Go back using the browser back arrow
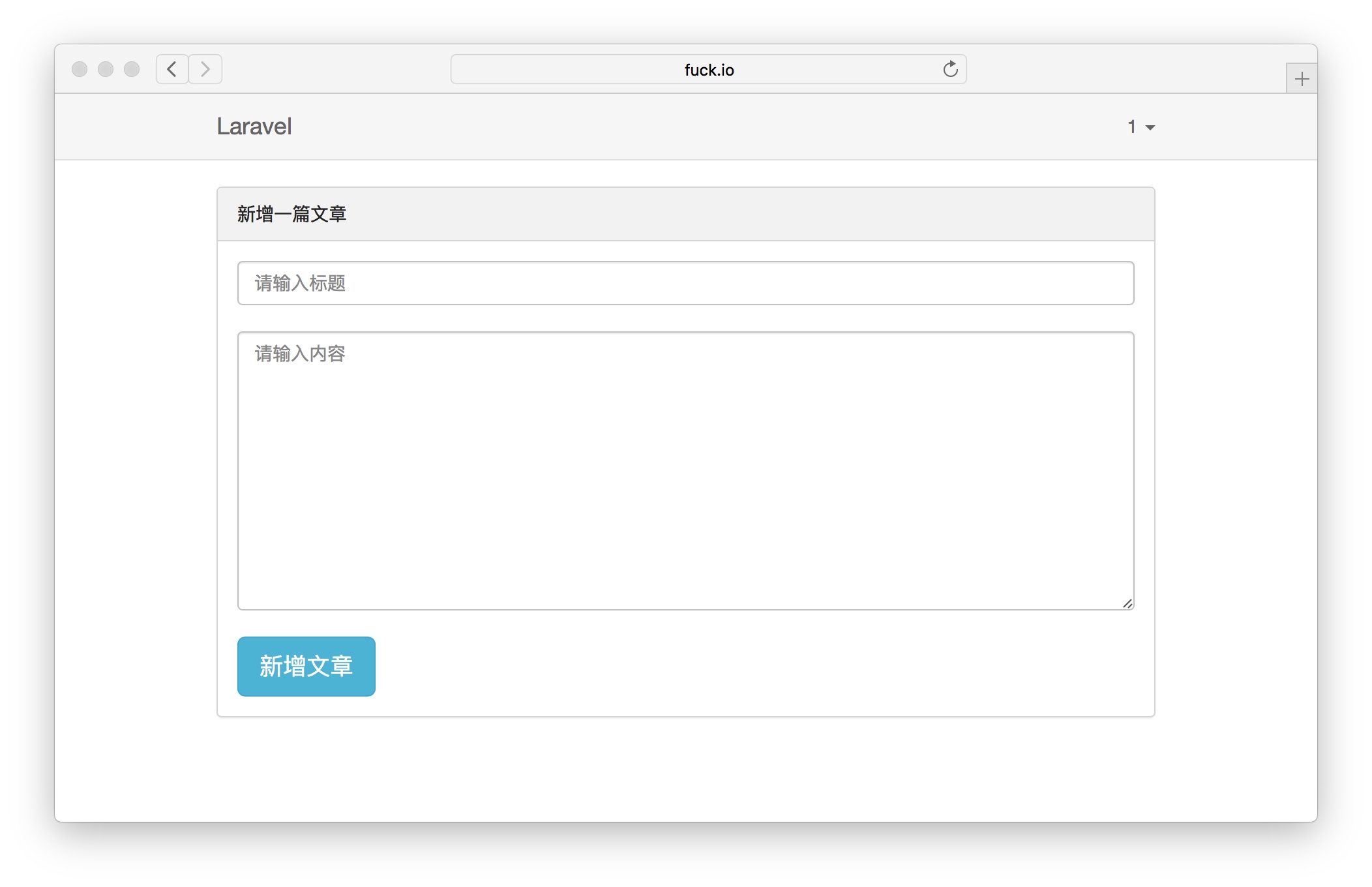The width and height of the screenshot is (1372, 887). (x=172, y=69)
